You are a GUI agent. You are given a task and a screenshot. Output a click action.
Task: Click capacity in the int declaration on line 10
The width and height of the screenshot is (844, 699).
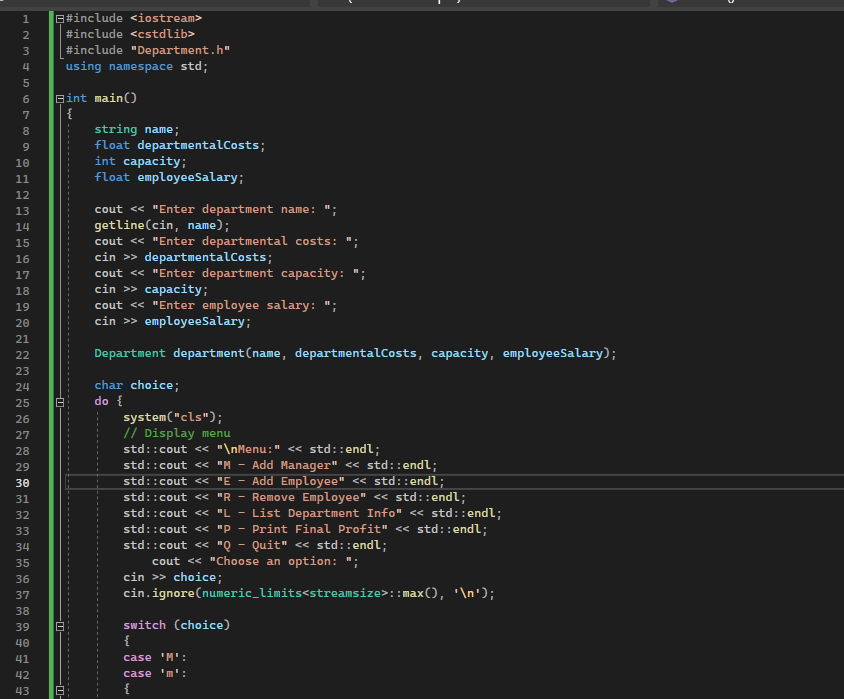click(151, 161)
